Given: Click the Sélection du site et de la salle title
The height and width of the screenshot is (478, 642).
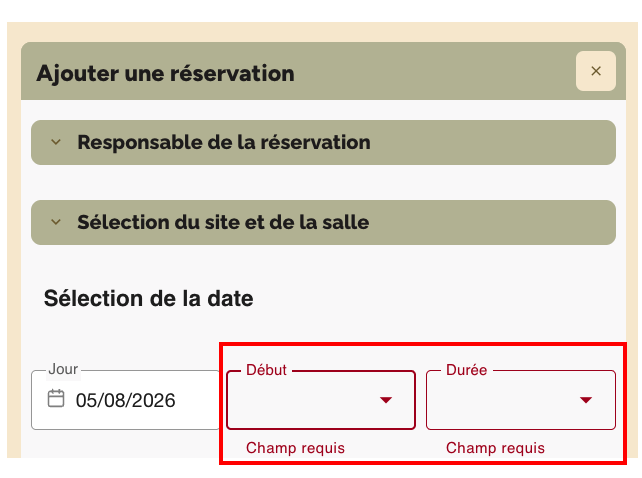Looking at the screenshot, I should click(223, 222).
